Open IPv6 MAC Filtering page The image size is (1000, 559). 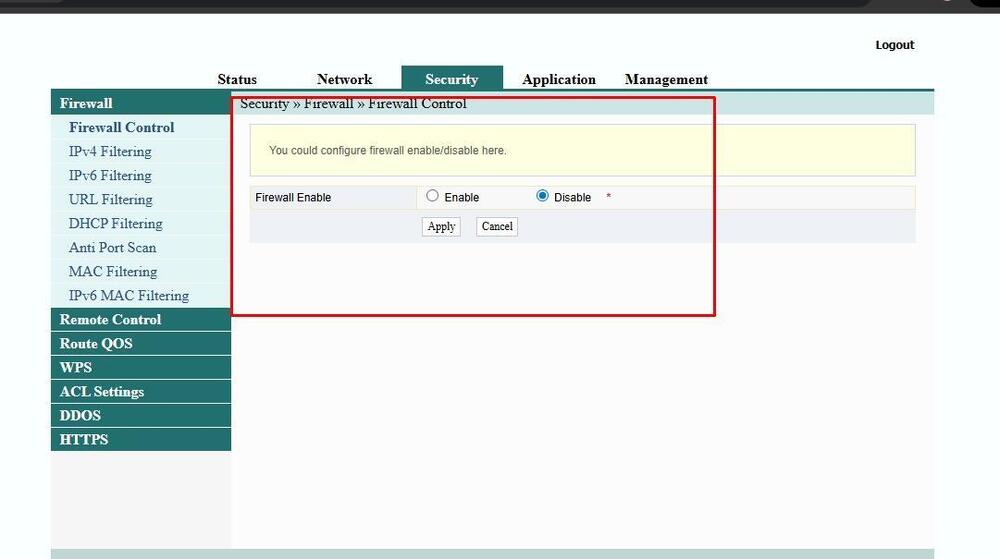tap(129, 296)
